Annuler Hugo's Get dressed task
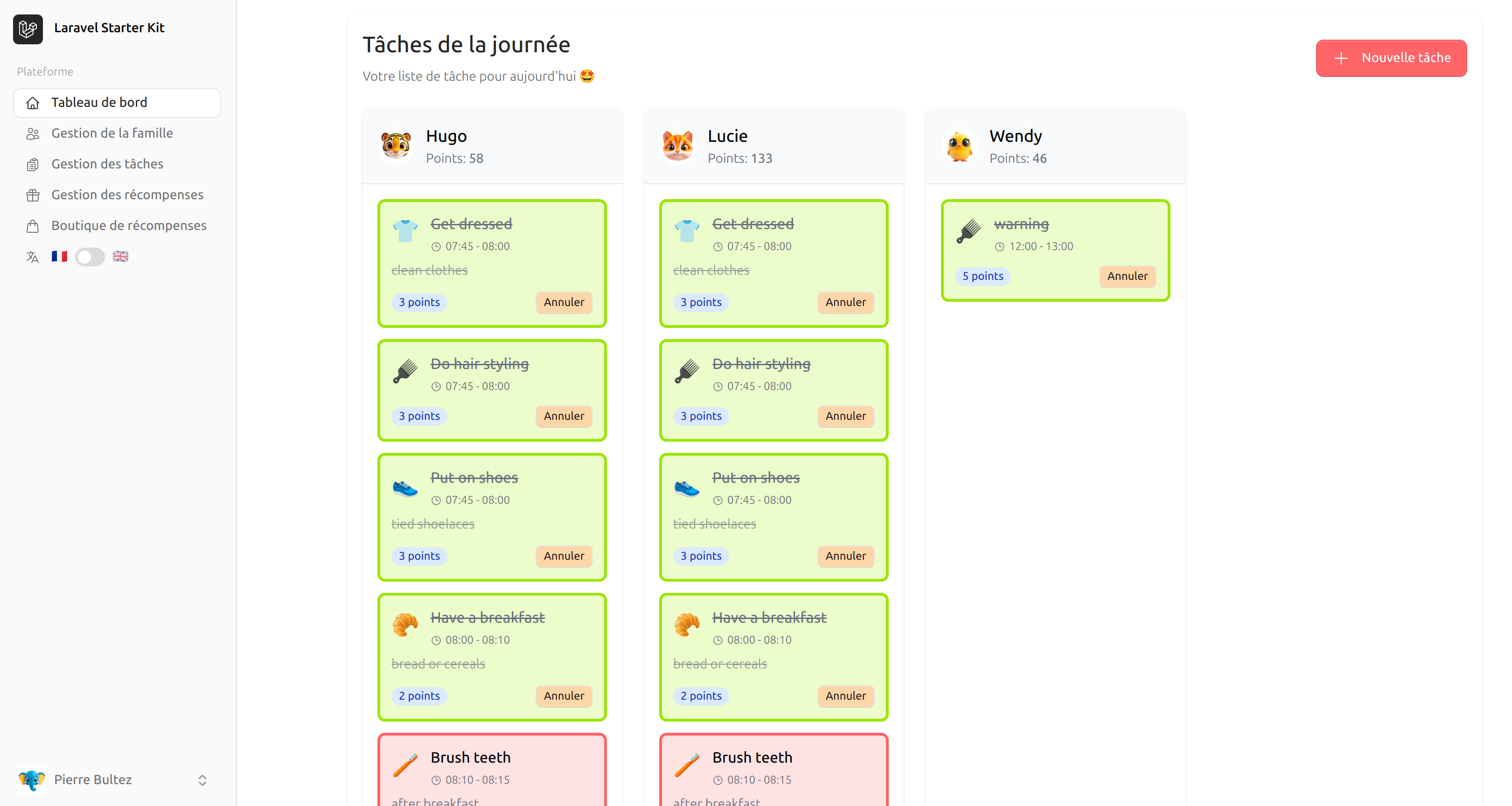1512x806 pixels. [x=564, y=302]
